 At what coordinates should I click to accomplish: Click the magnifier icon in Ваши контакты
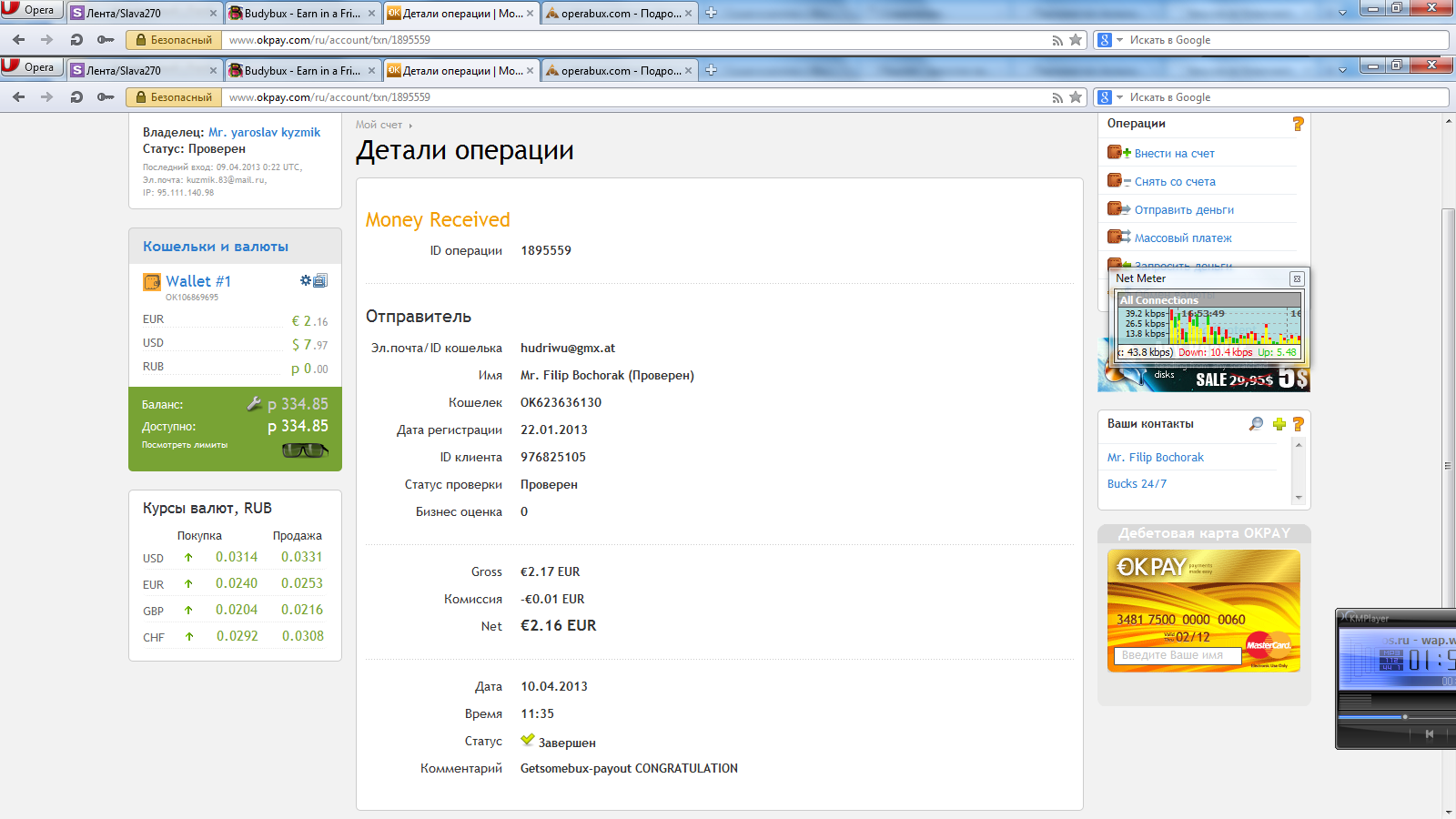1256,424
